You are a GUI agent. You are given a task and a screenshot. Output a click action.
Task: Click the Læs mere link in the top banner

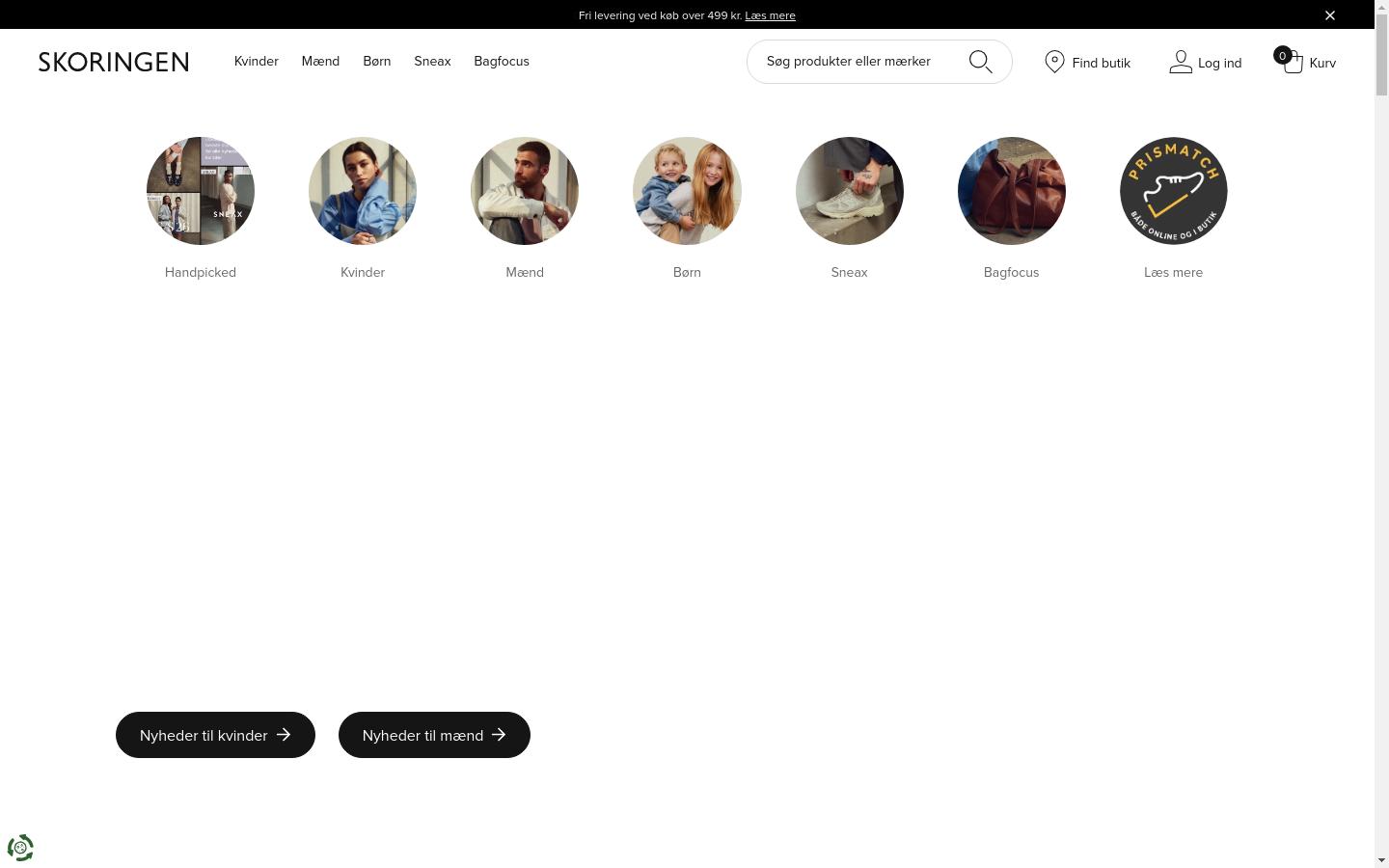click(x=770, y=15)
